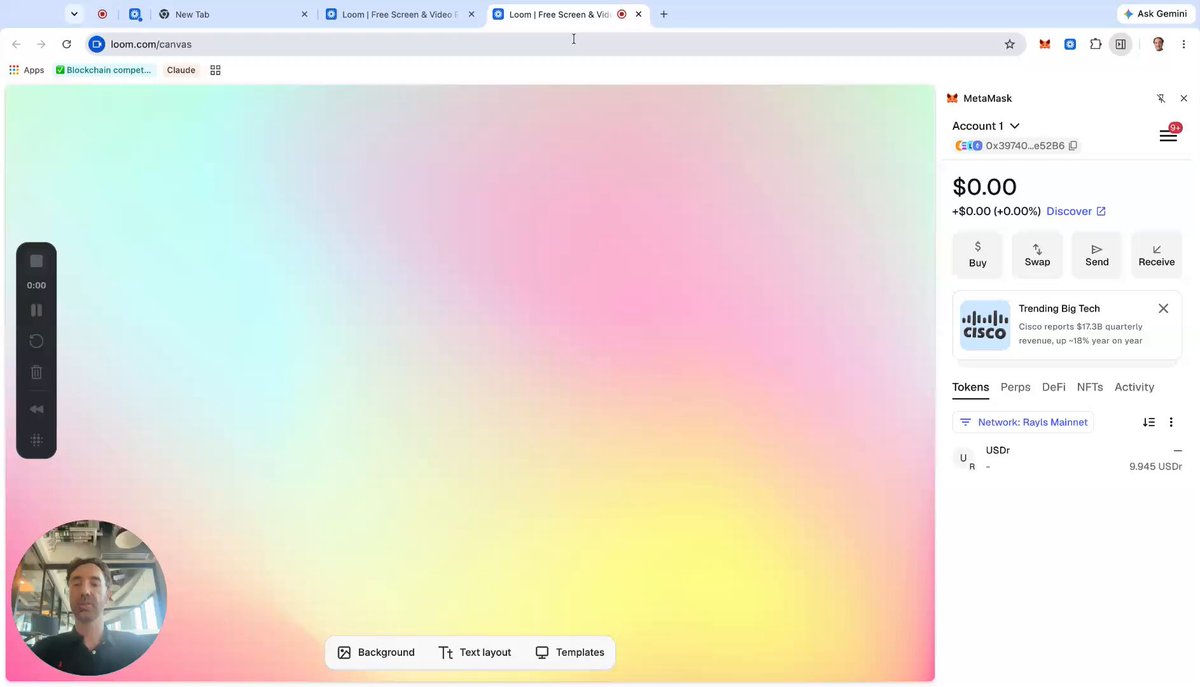Click the webcam bubble of the presenter
This screenshot has width=1200, height=687.
coord(88,598)
